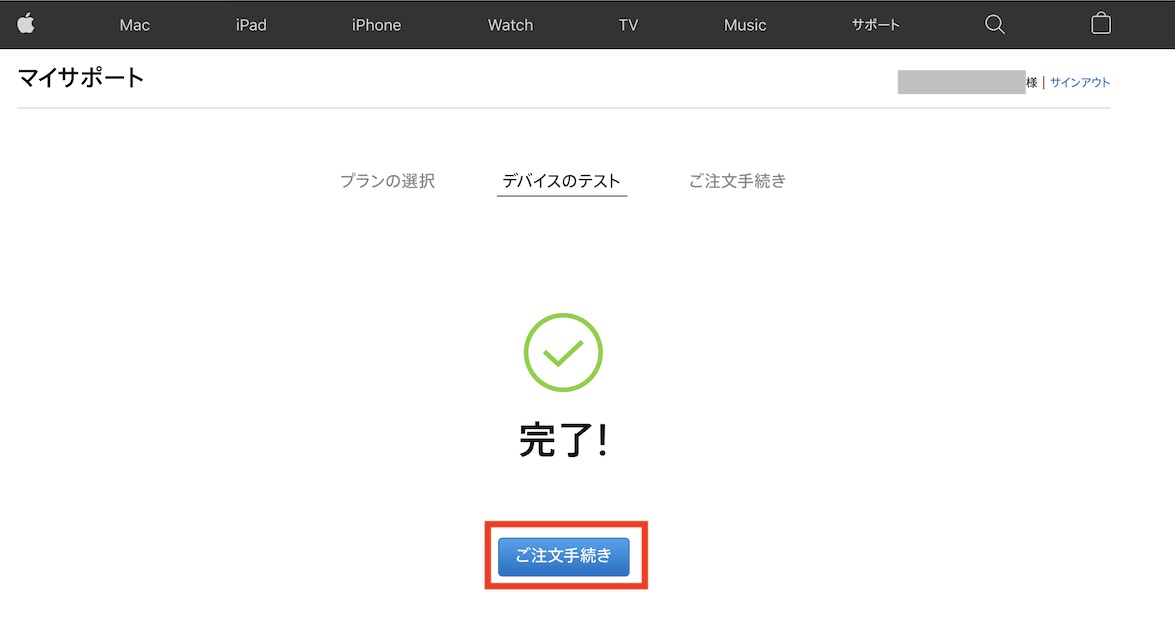This screenshot has width=1175, height=627.
Task: Open the Watch navigation item
Action: pyautogui.click(x=510, y=25)
